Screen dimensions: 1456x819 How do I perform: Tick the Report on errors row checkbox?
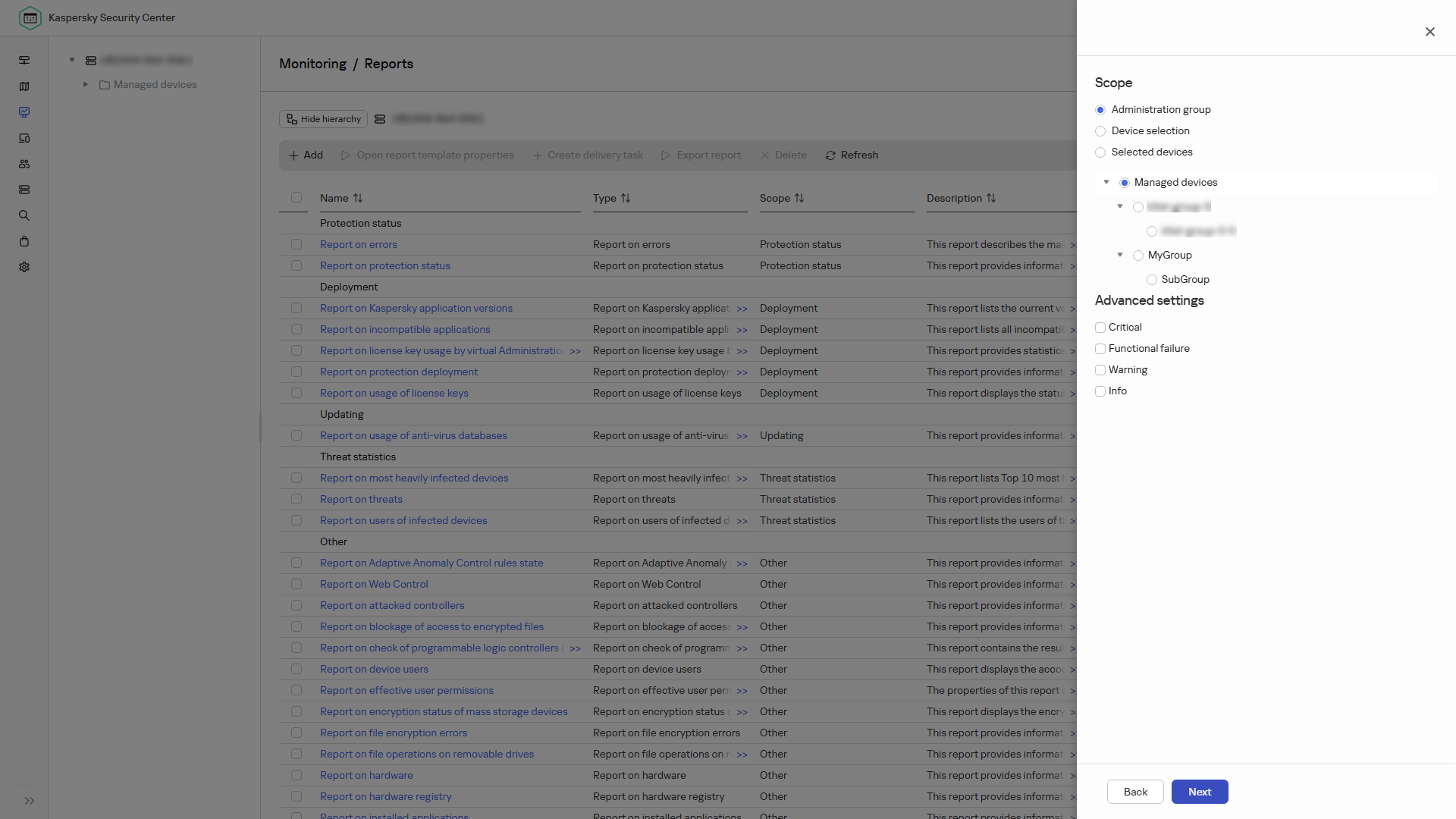[297, 244]
